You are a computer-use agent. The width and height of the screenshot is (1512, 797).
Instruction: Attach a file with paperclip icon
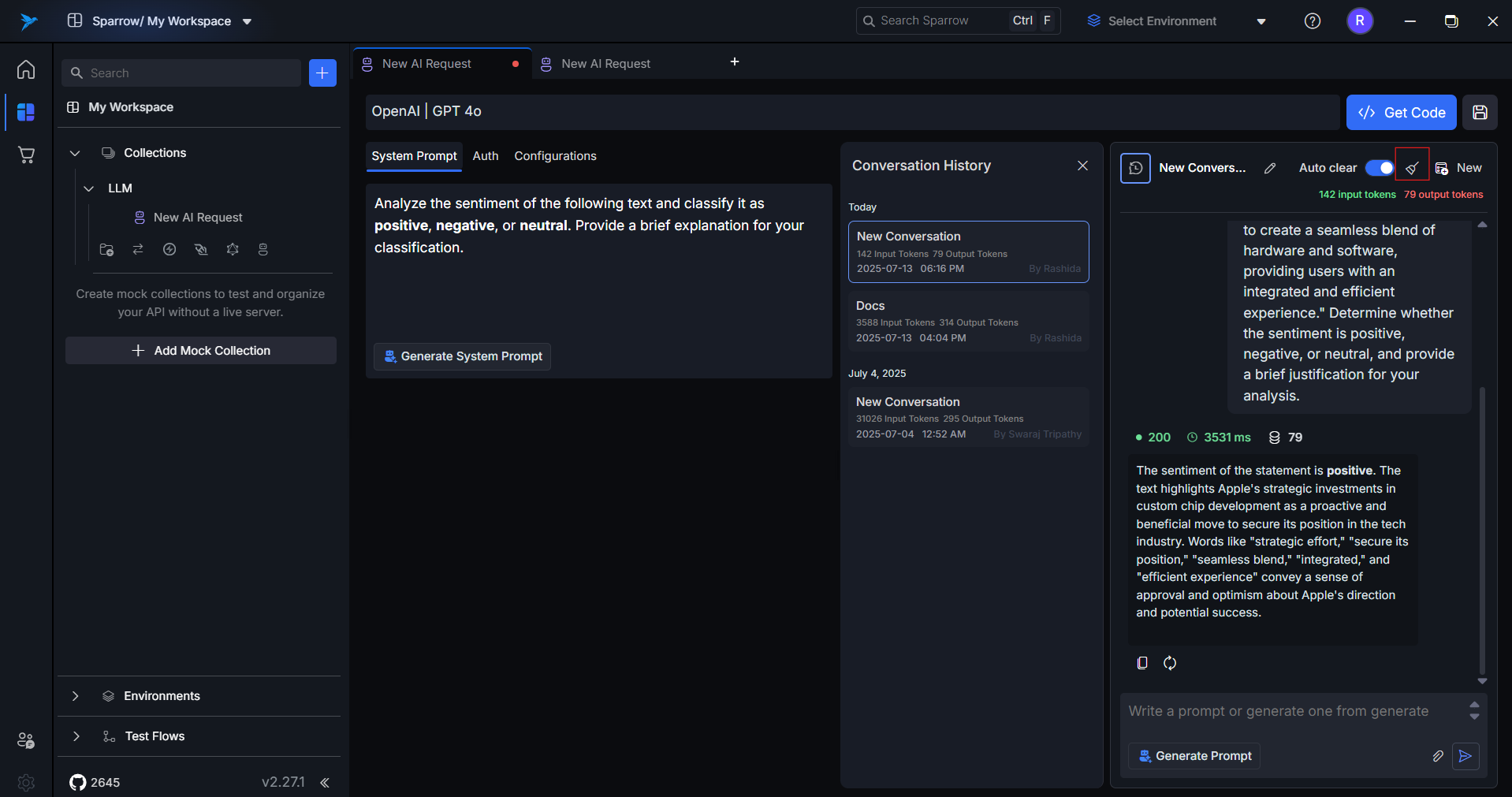[x=1438, y=756]
